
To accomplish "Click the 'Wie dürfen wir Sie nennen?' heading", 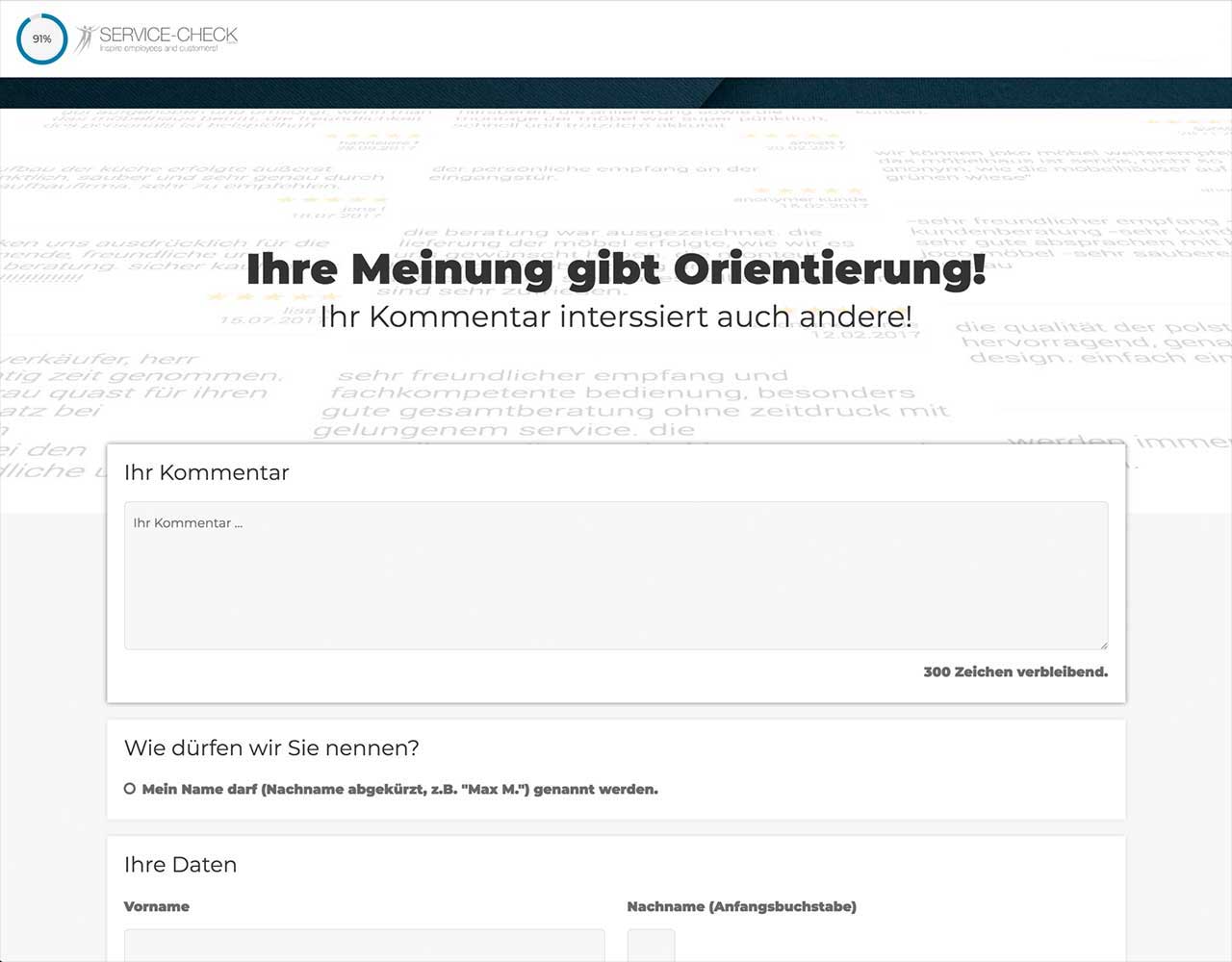I will point(271,747).
